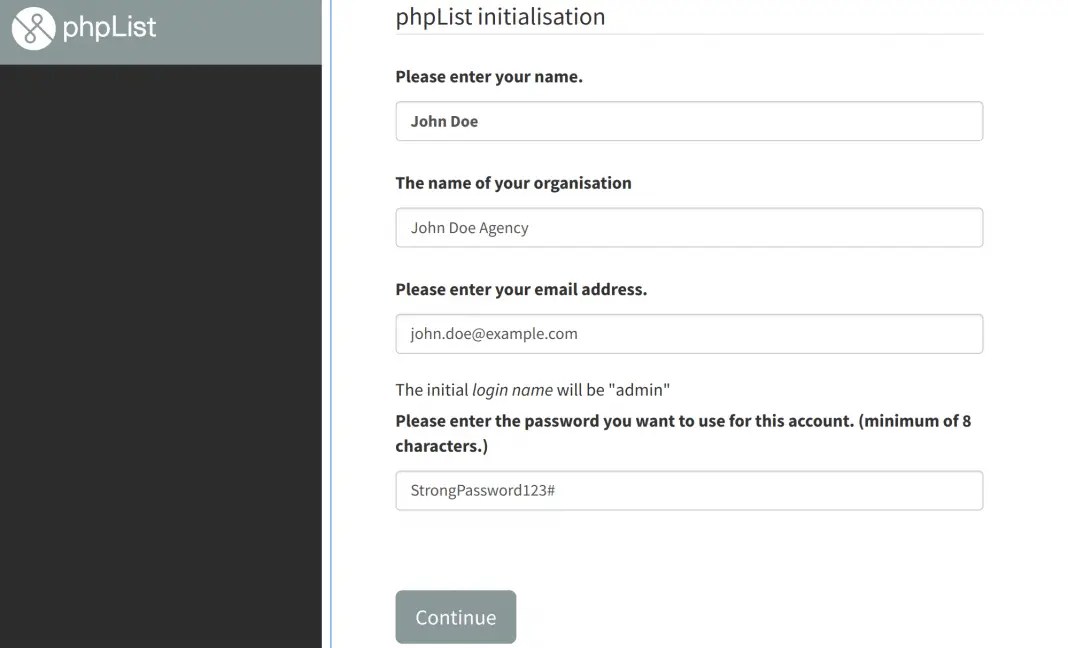1068x648 pixels.
Task: Select the label Please enter your name
Action: (489, 76)
